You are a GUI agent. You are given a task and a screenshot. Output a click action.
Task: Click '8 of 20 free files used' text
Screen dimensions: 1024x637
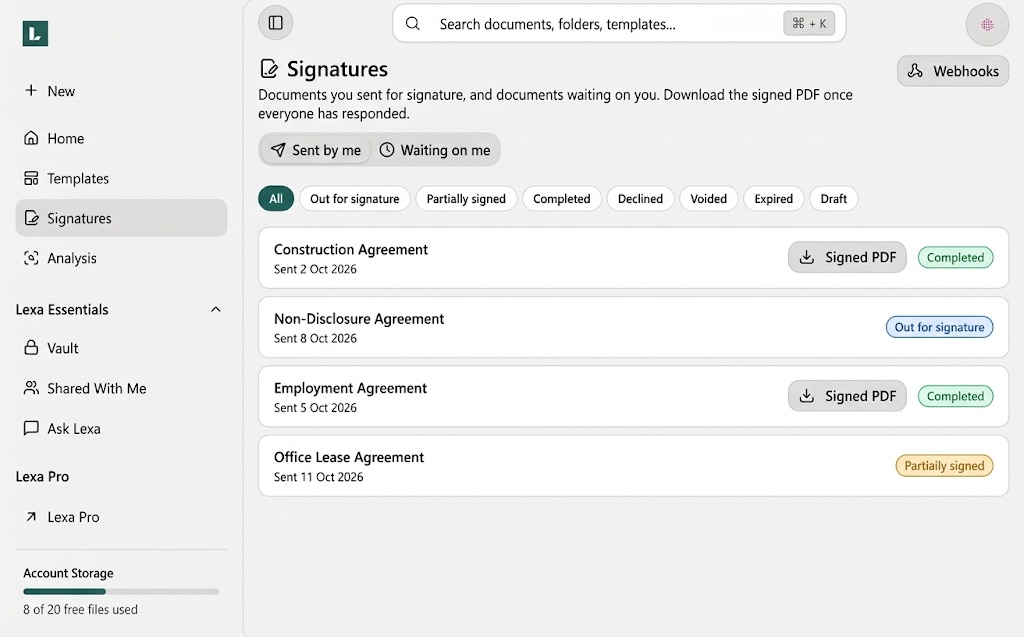click(80, 609)
